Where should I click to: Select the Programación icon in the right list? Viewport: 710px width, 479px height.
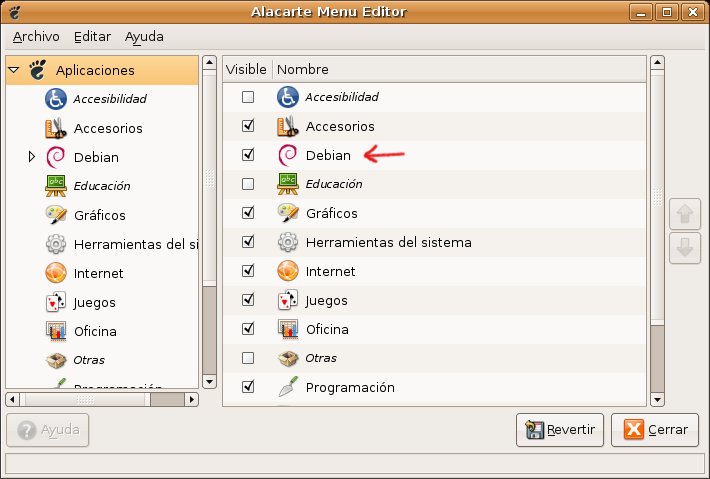click(x=288, y=386)
